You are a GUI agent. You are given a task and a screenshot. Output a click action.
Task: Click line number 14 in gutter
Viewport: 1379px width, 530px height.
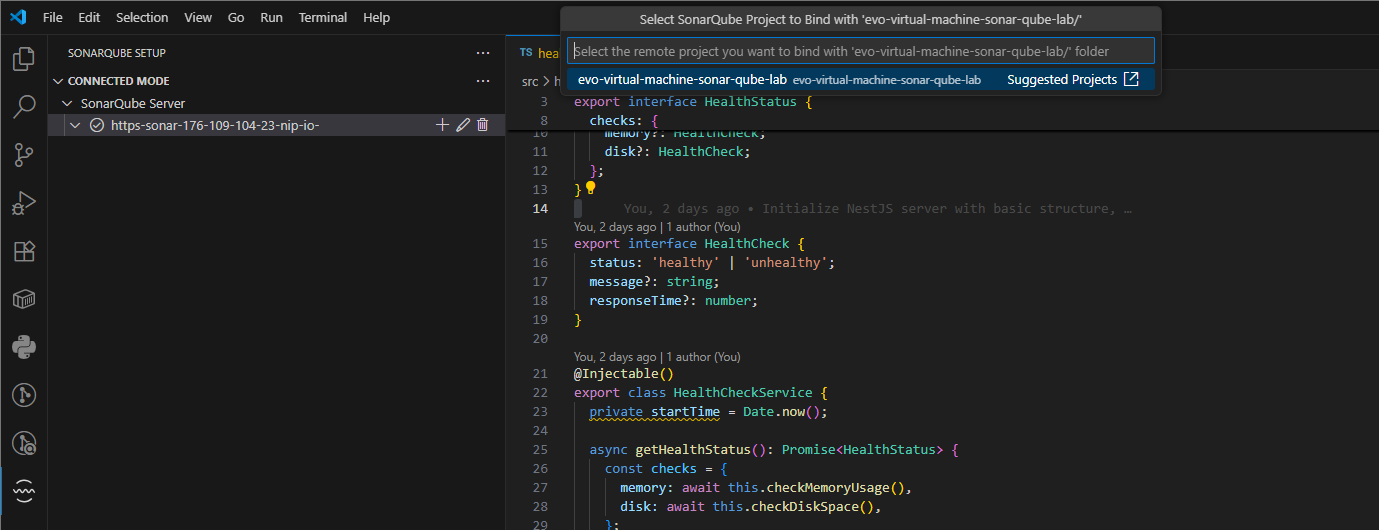[540, 209]
